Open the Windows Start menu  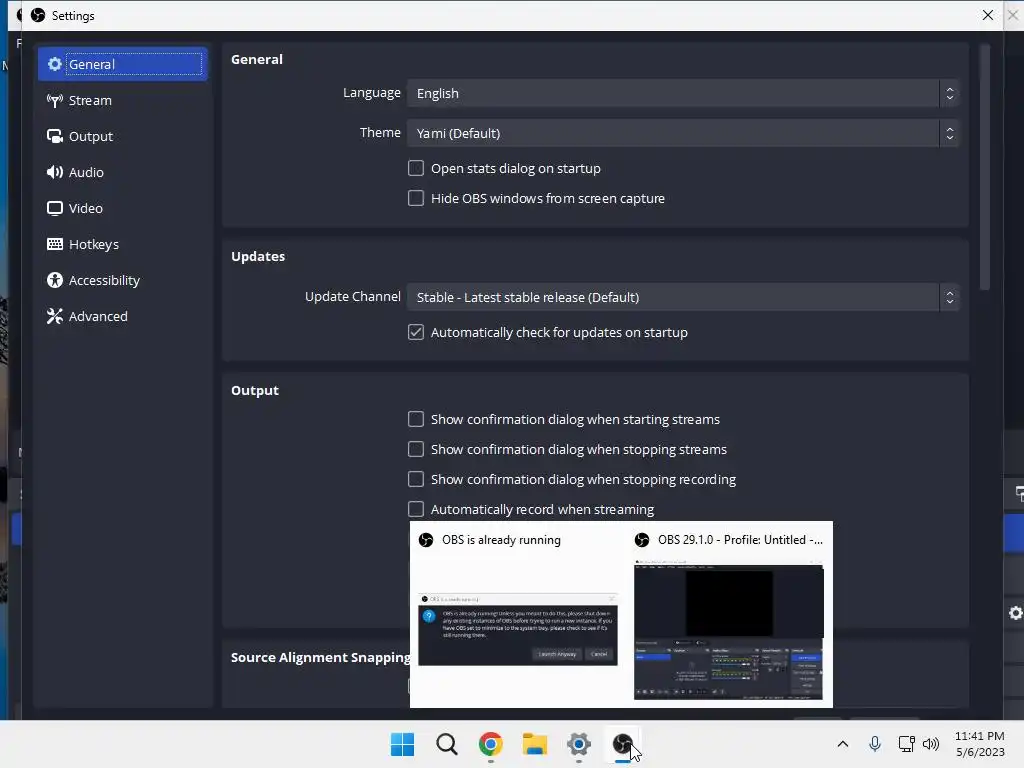click(x=402, y=744)
